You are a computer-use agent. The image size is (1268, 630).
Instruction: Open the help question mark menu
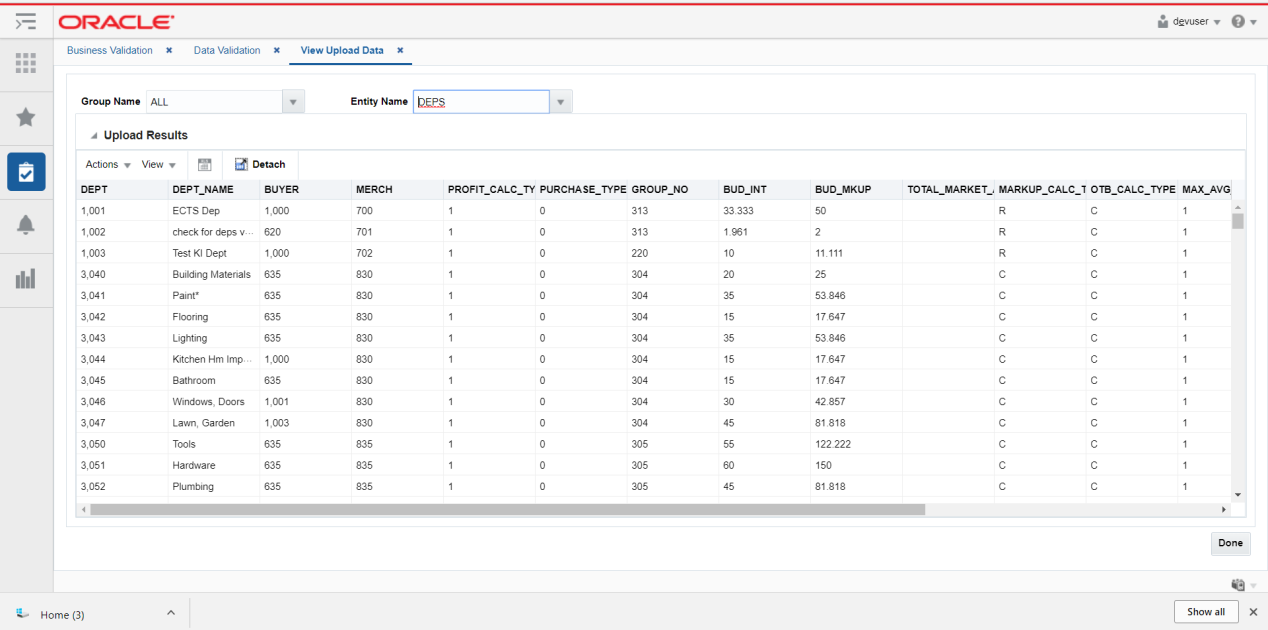[1244, 21]
